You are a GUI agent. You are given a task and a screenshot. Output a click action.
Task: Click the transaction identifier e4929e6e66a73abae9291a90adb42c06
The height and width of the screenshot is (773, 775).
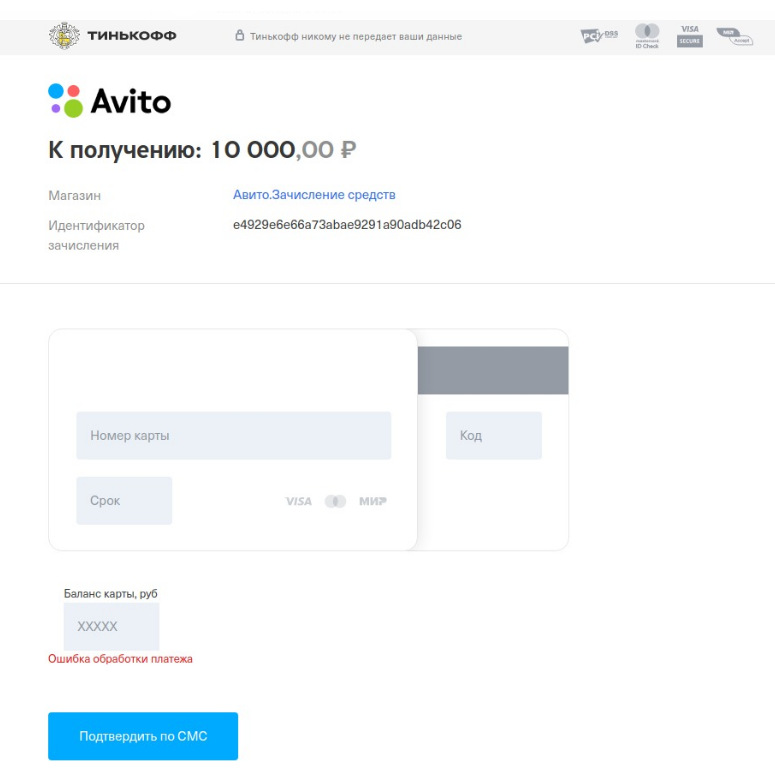(347, 225)
